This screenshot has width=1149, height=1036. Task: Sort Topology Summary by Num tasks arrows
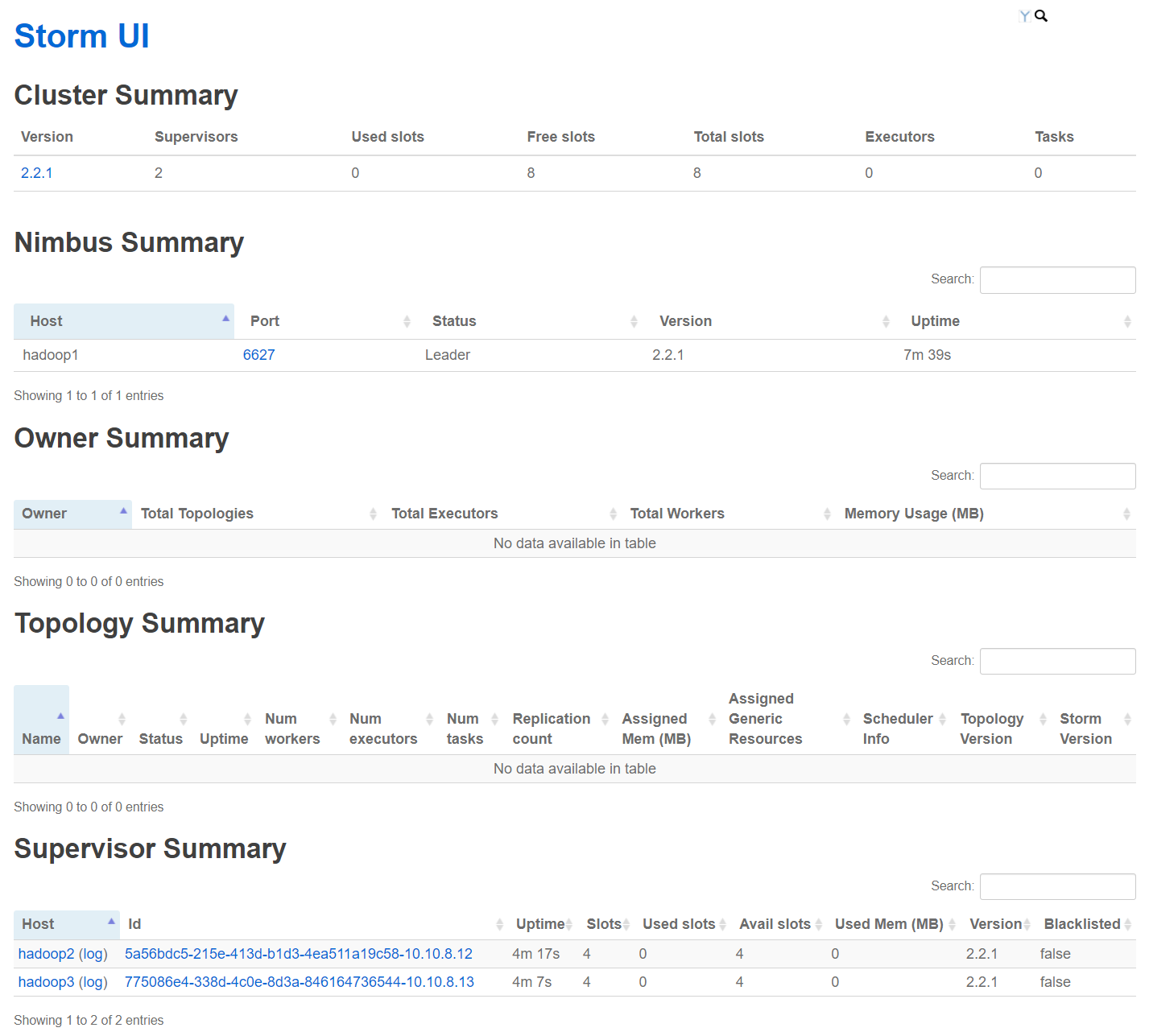pyautogui.click(x=494, y=719)
